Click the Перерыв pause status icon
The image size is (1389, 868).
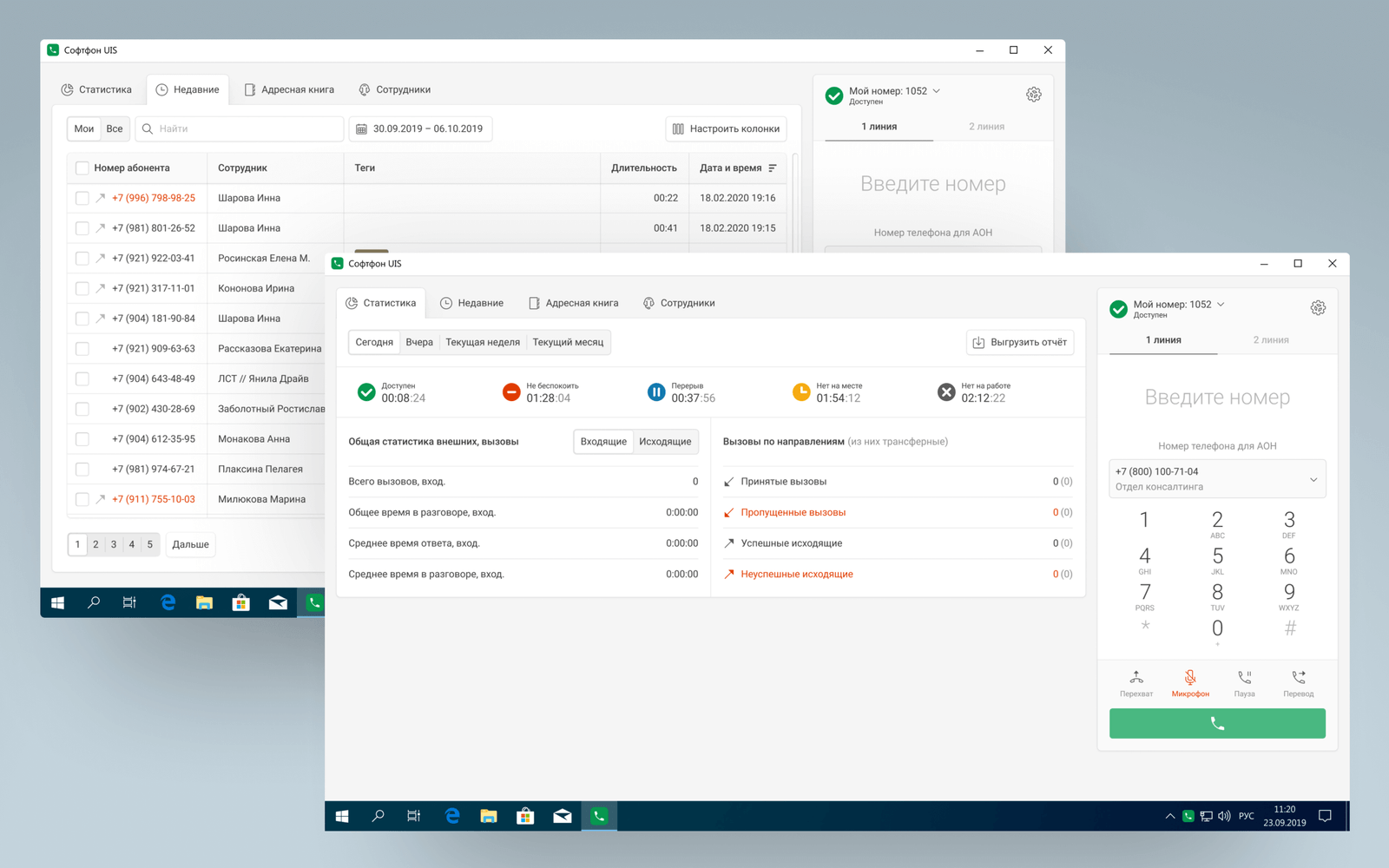pos(656,392)
